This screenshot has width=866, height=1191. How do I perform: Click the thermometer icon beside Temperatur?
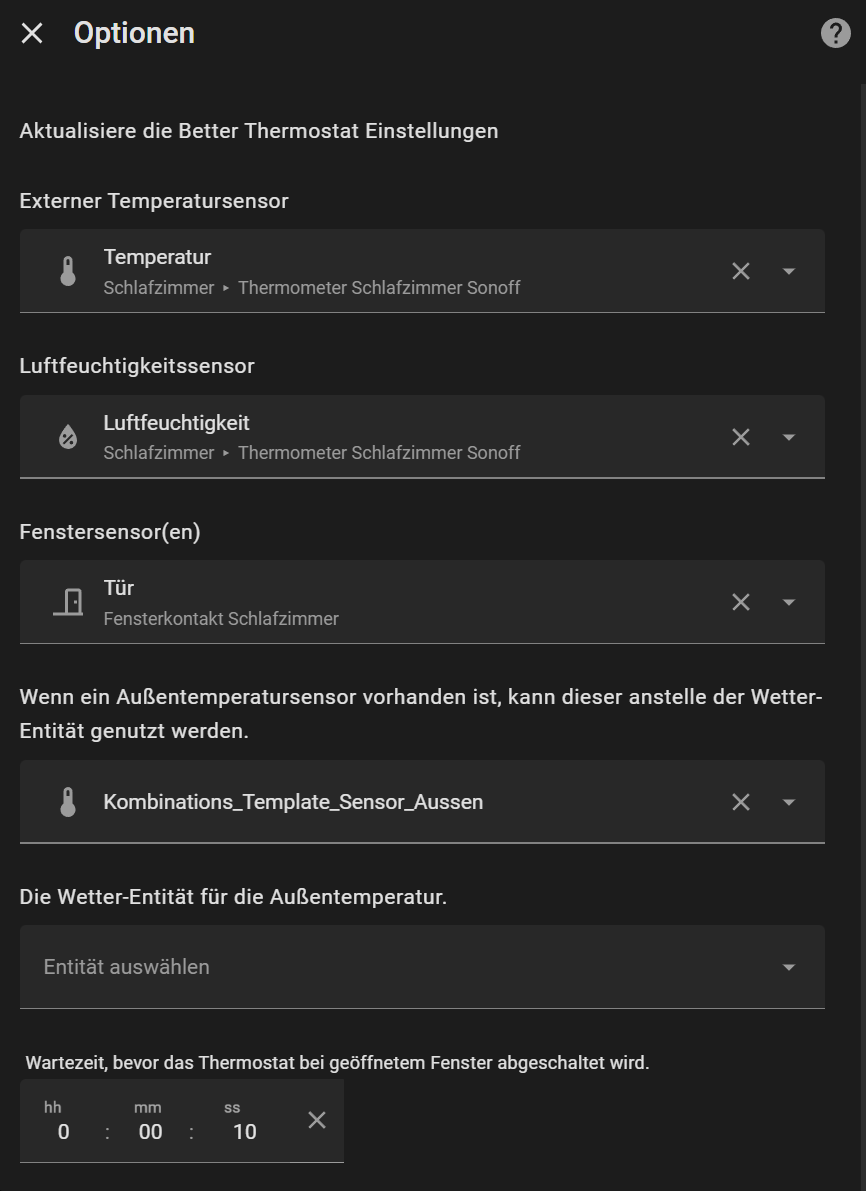point(68,271)
